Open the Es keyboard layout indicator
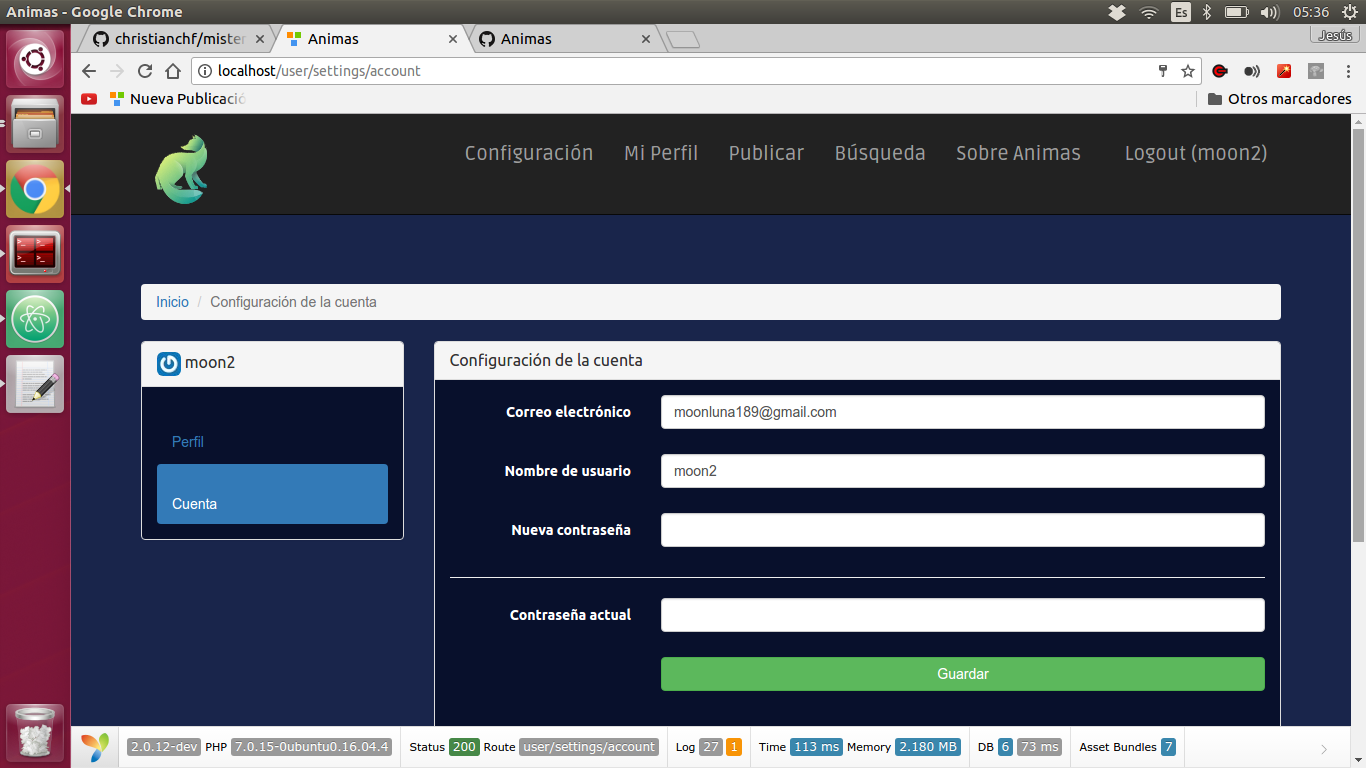This screenshot has width=1366, height=768. coord(1181,12)
